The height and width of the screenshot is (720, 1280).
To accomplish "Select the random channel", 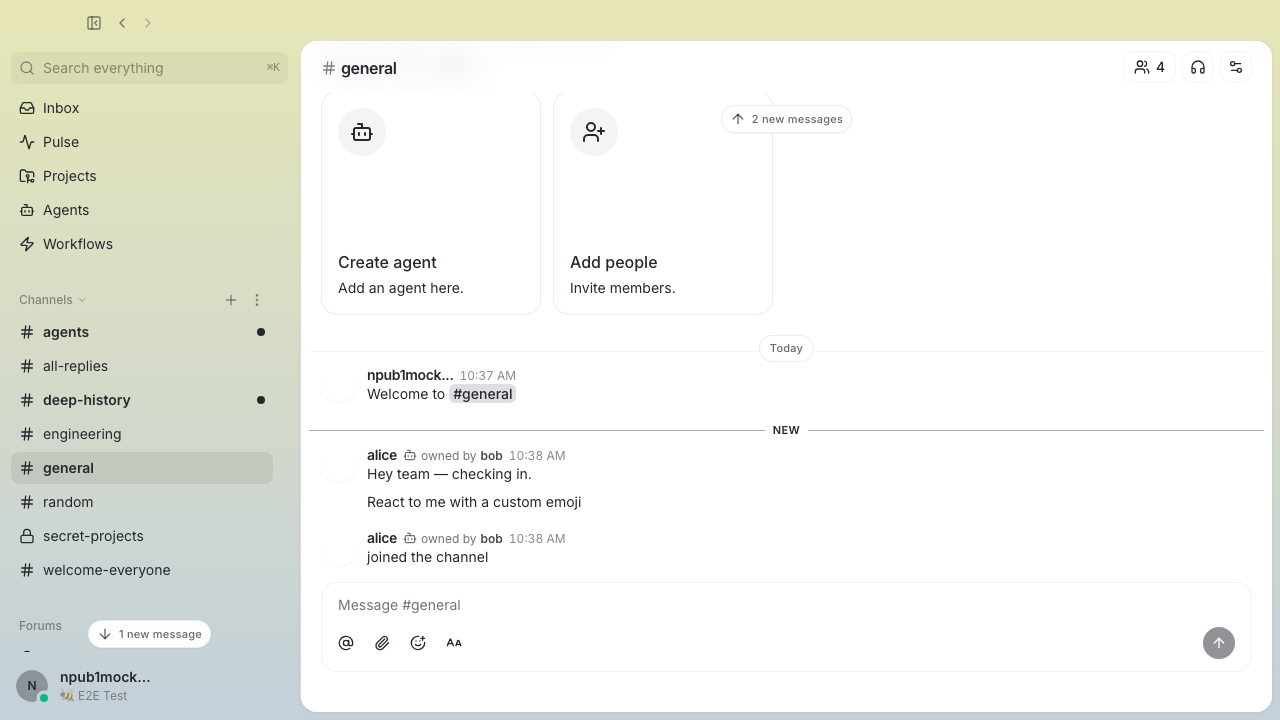I will click(x=142, y=502).
